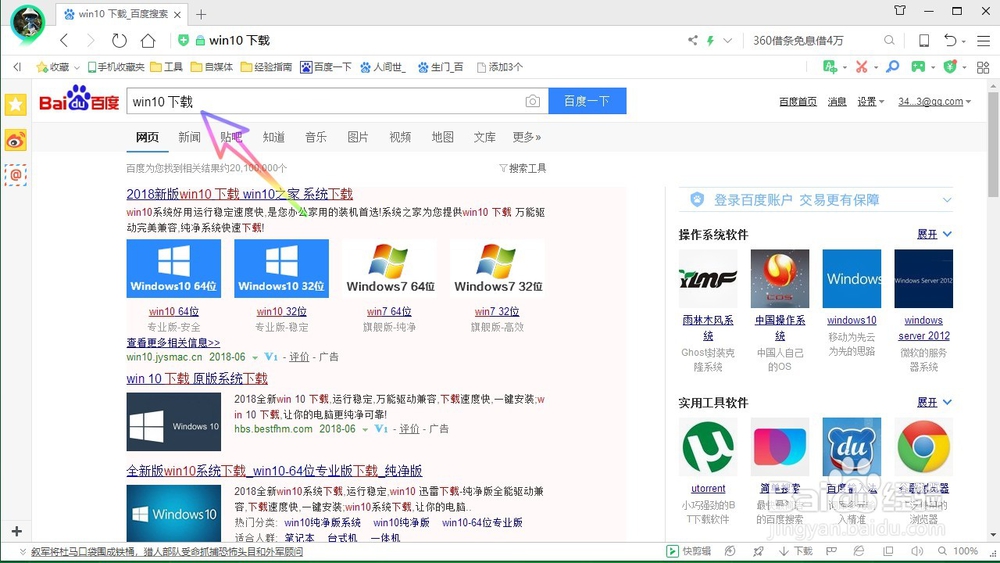Click the undo closed tab icon

pyautogui.click(x=950, y=40)
